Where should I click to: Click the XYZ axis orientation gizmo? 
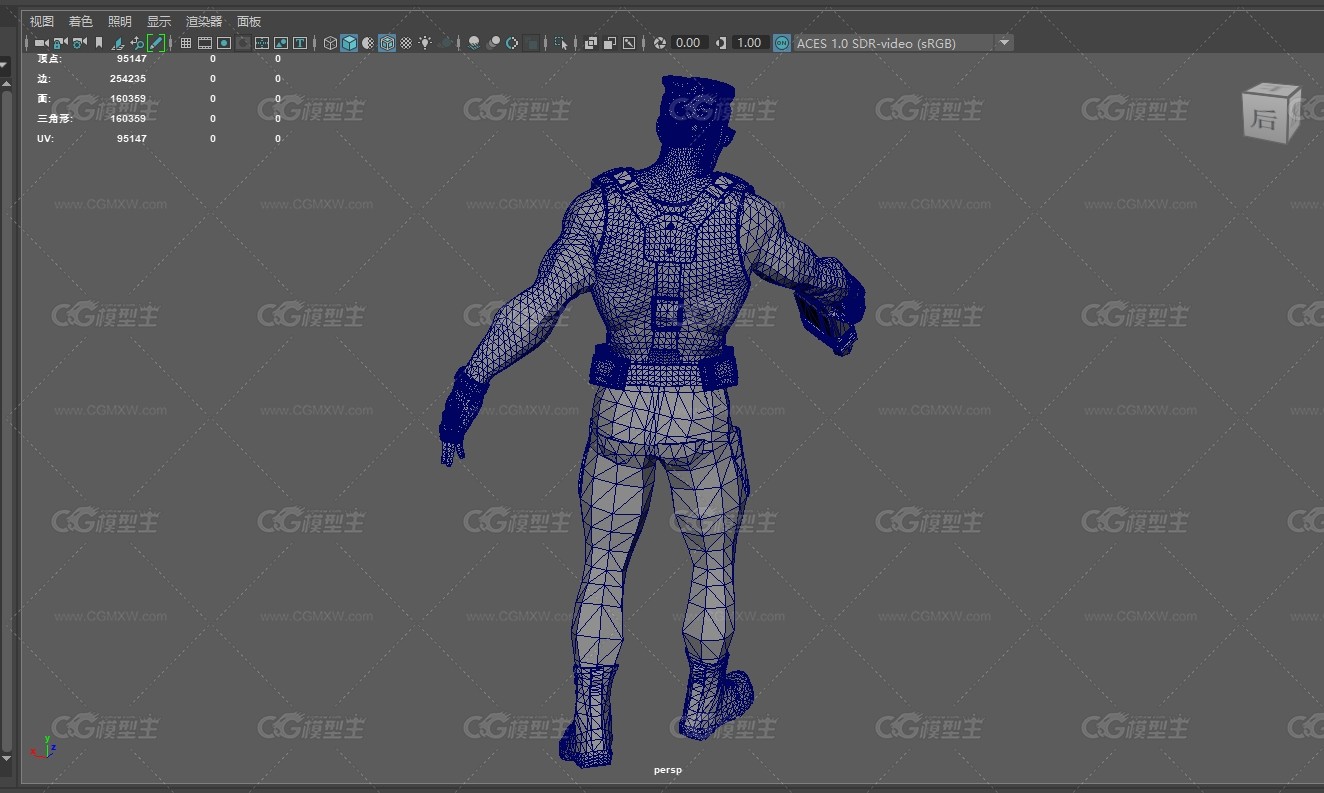point(45,746)
